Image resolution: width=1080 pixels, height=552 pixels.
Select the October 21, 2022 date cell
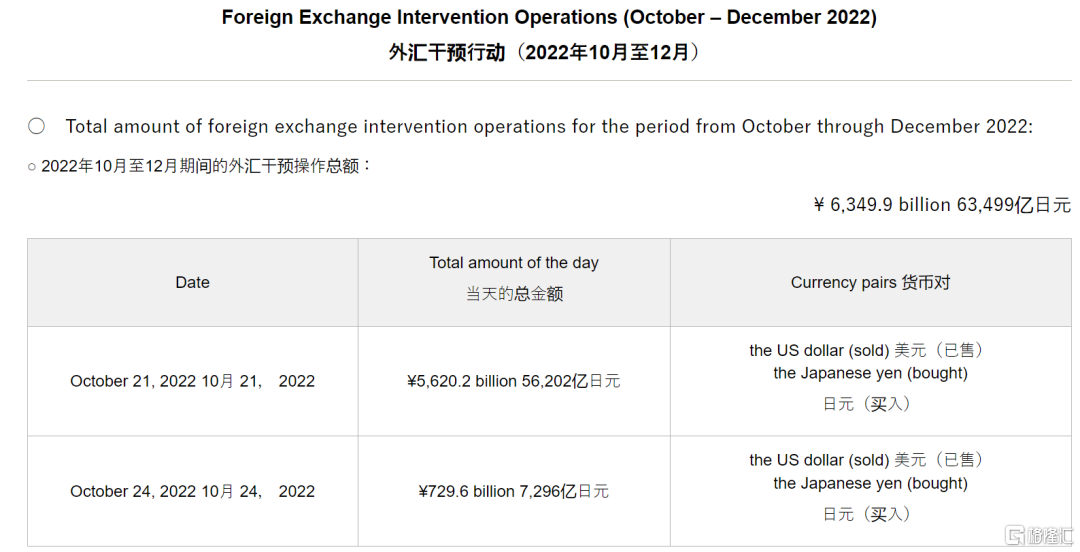coord(192,381)
